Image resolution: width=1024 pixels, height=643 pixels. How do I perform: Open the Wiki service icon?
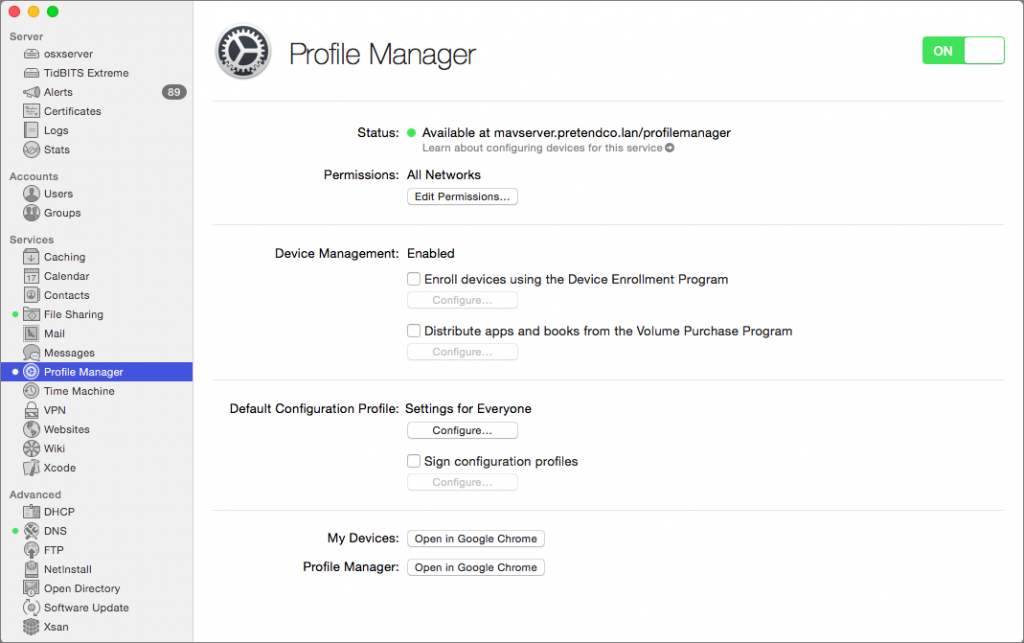point(31,448)
